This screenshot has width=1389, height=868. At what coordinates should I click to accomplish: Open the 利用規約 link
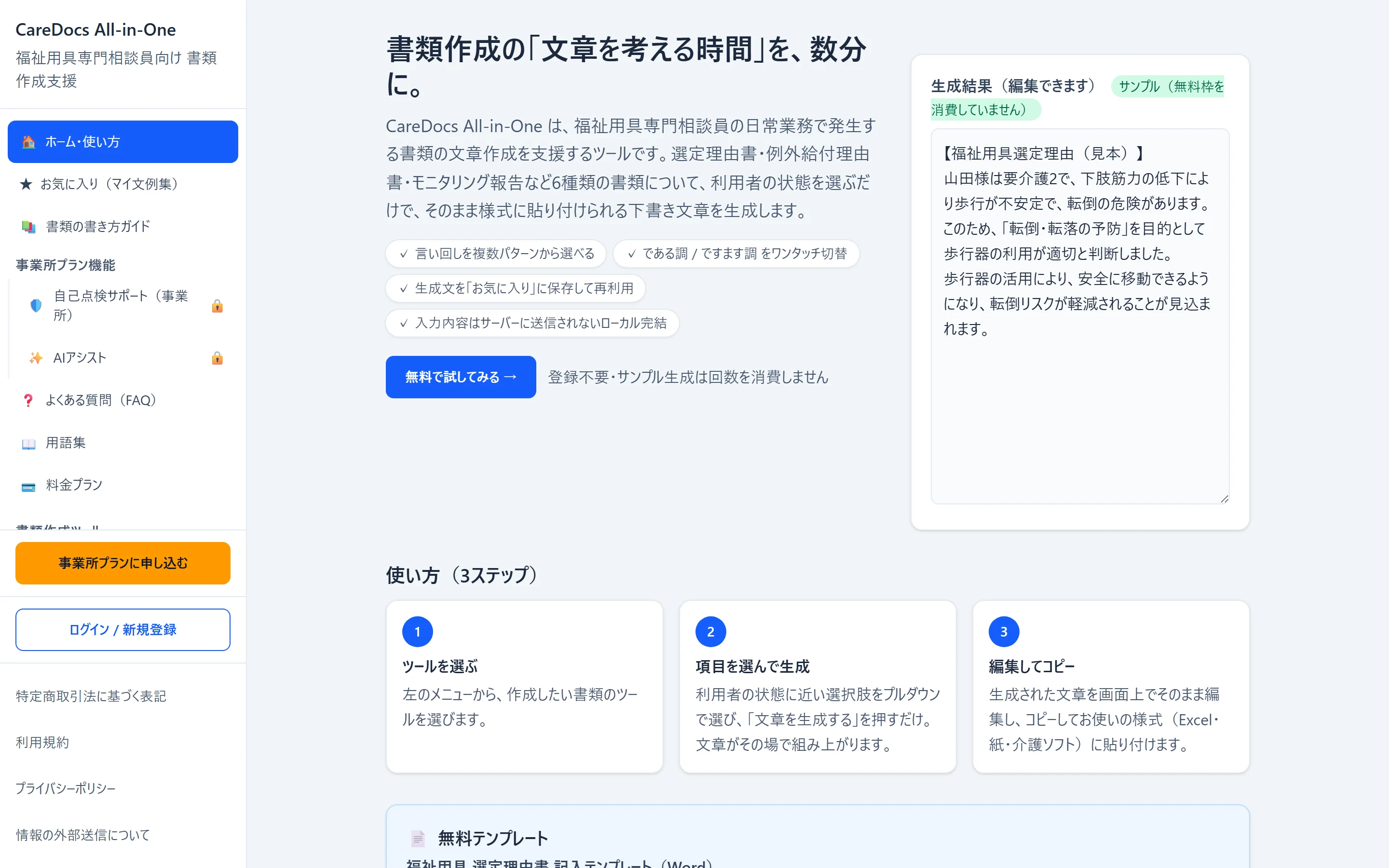tap(42, 743)
